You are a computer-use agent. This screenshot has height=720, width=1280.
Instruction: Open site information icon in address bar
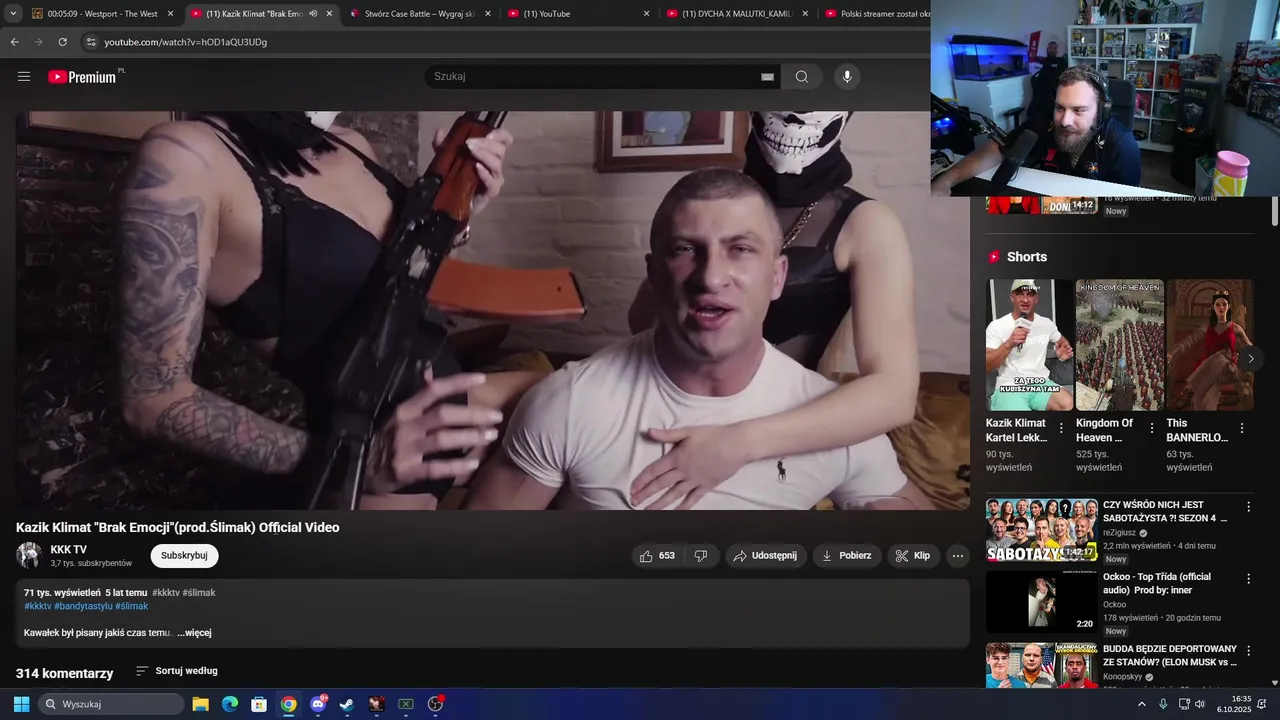pyautogui.click(x=91, y=42)
